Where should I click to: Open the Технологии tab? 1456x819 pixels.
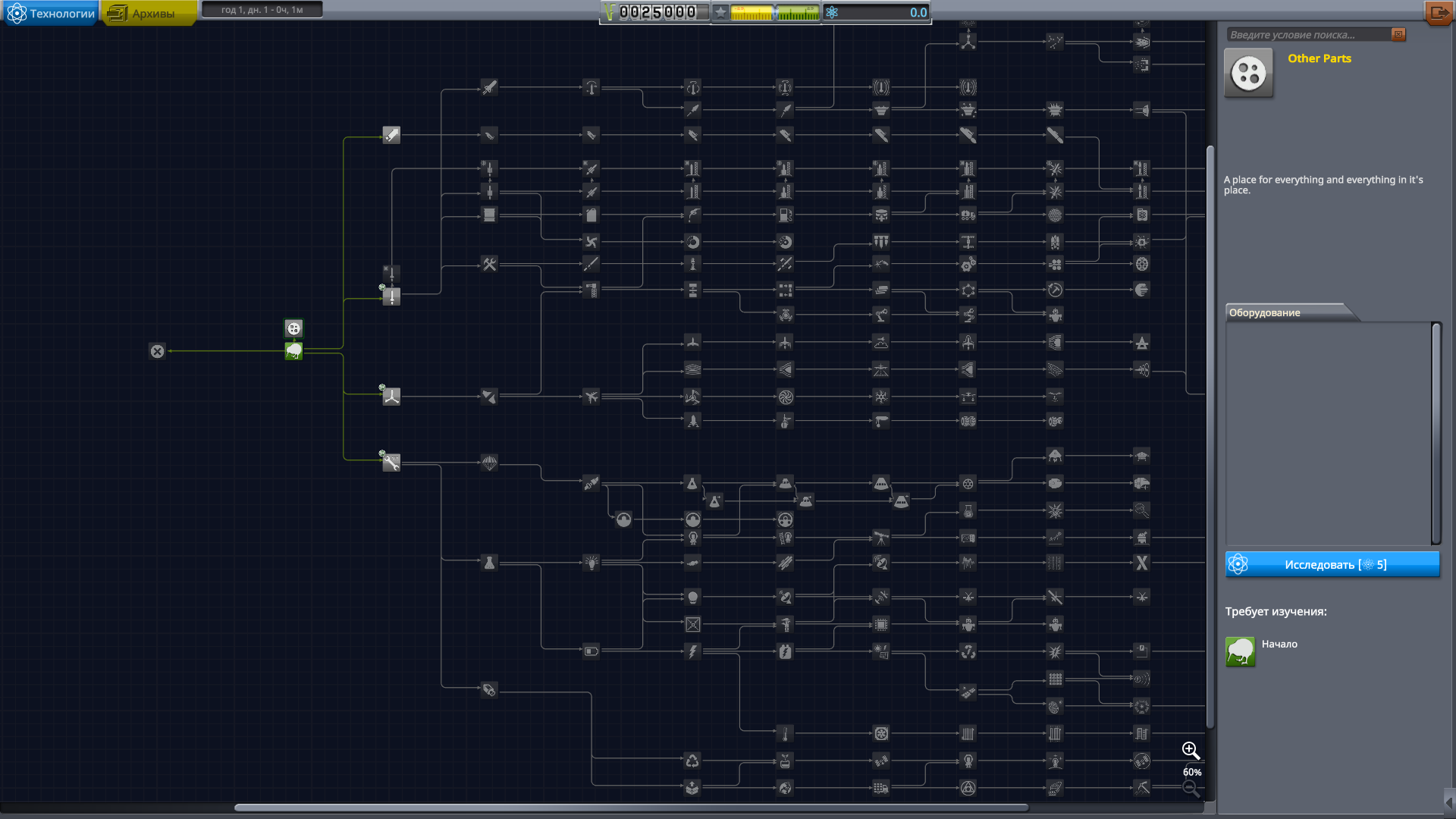(x=52, y=14)
